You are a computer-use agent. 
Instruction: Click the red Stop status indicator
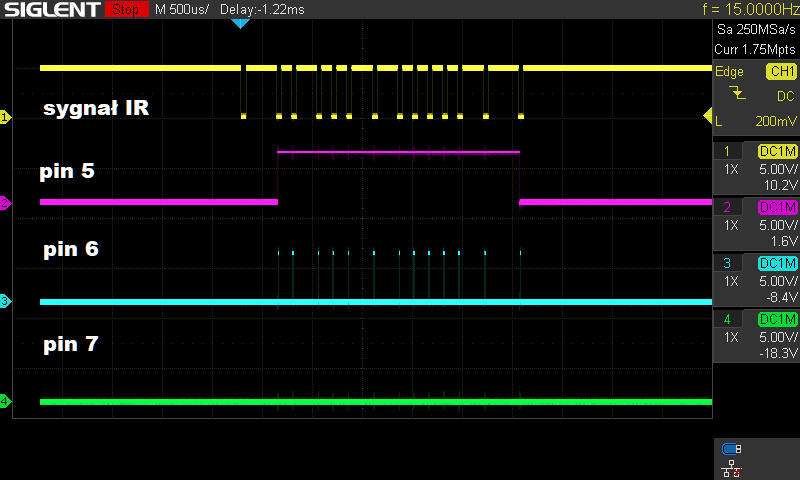[127, 9]
